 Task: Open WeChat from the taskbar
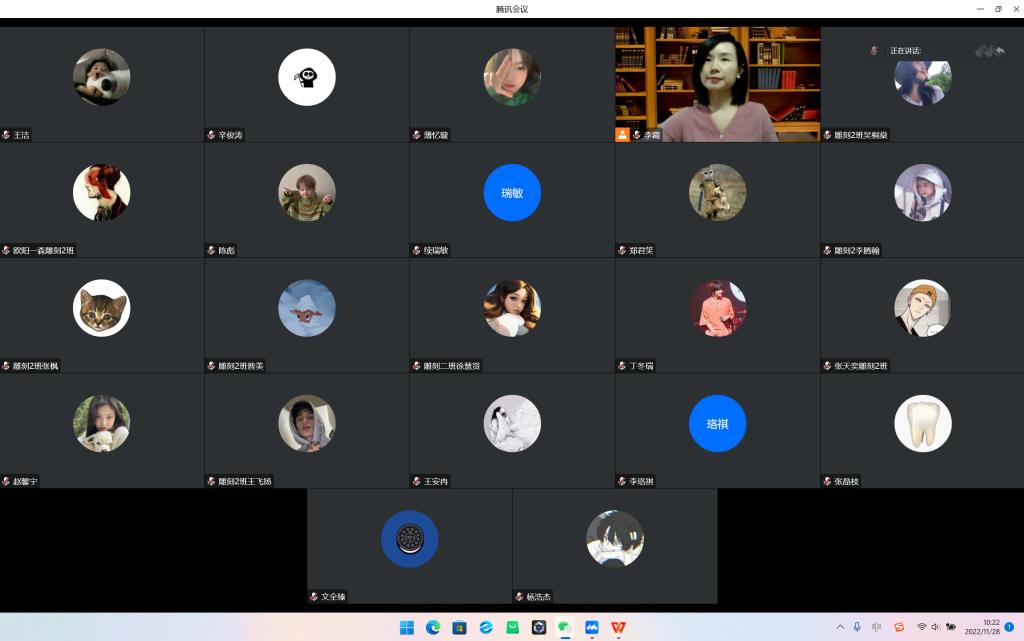click(x=565, y=627)
